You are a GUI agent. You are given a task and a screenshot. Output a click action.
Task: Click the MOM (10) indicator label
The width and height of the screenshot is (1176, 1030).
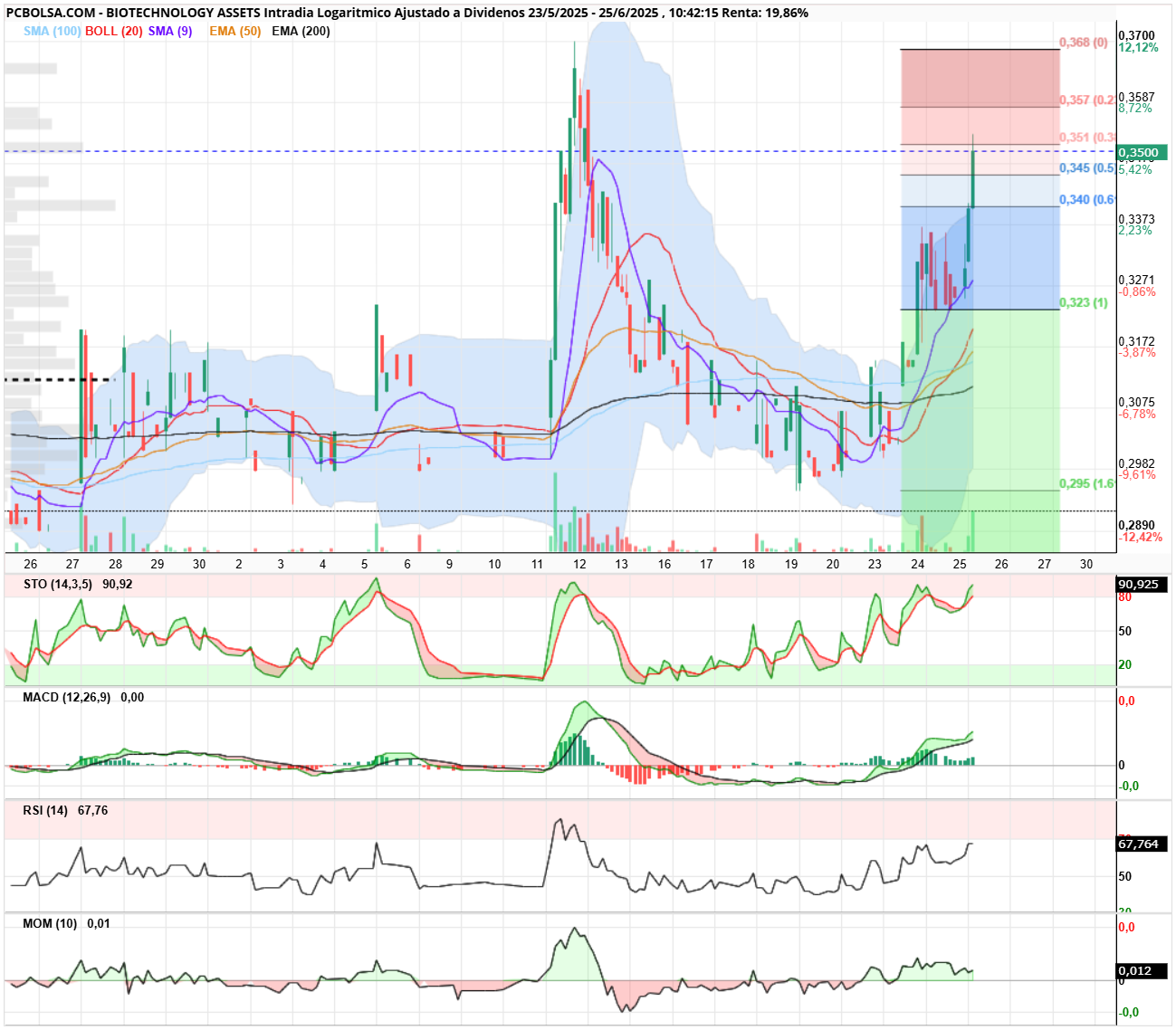51,923
